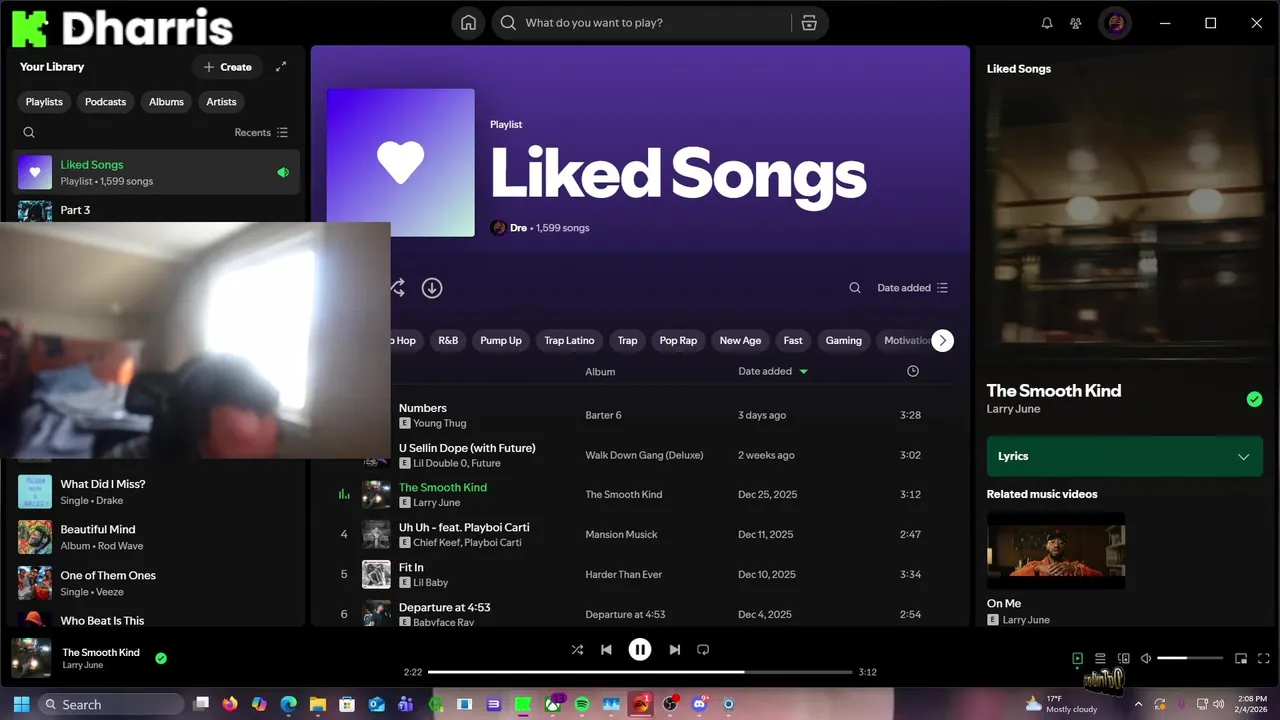The width and height of the screenshot is (1280, 720).
Task: Sort by the Date added column
Action: (773, 371)
